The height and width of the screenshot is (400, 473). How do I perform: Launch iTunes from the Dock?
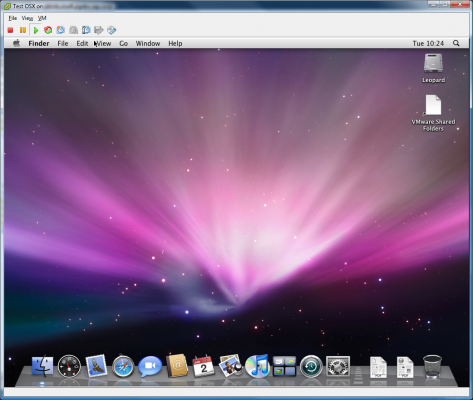click(257, 366)
